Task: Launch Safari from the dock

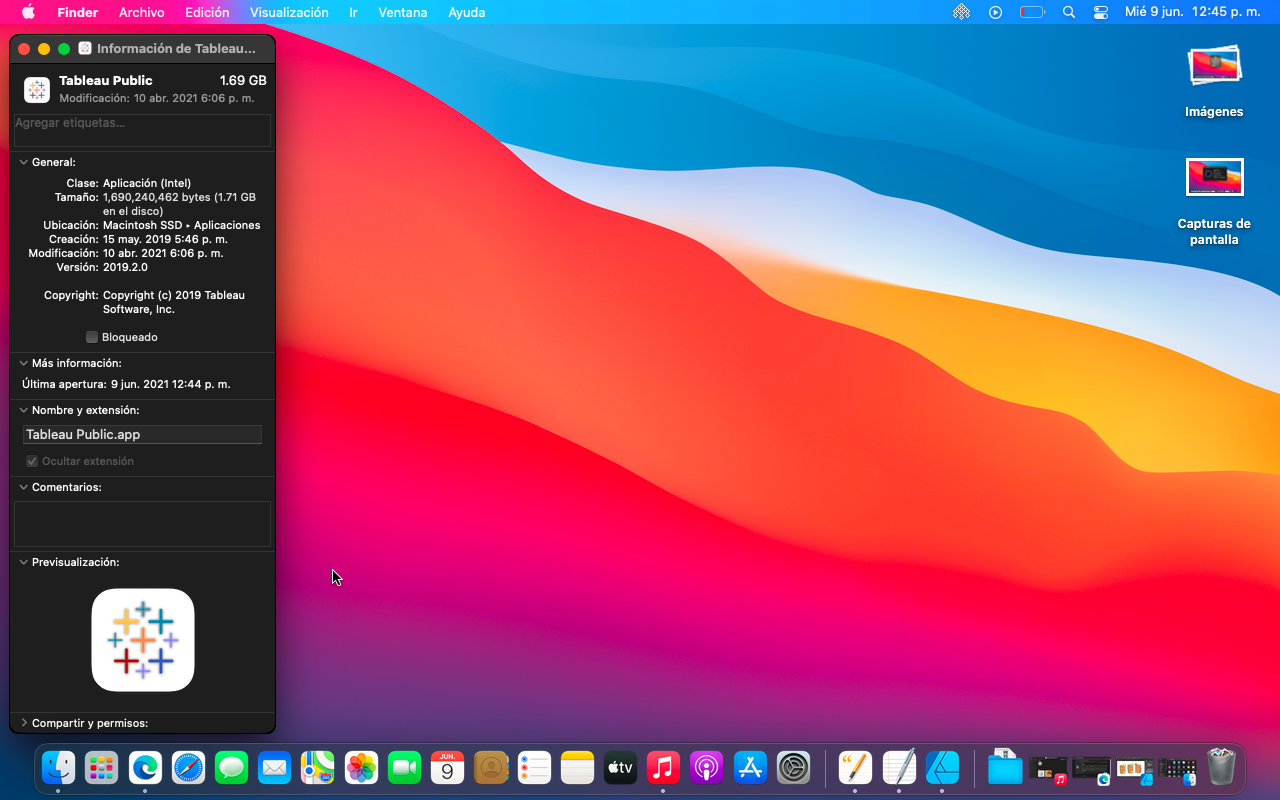Action: pos(188,767)
